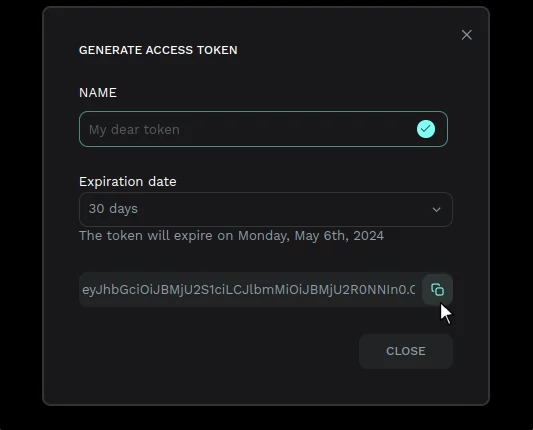Click the CLOSE button
The height and width of the screenshot is (430, 533).
pyautogui.click(x=406, y=351)
